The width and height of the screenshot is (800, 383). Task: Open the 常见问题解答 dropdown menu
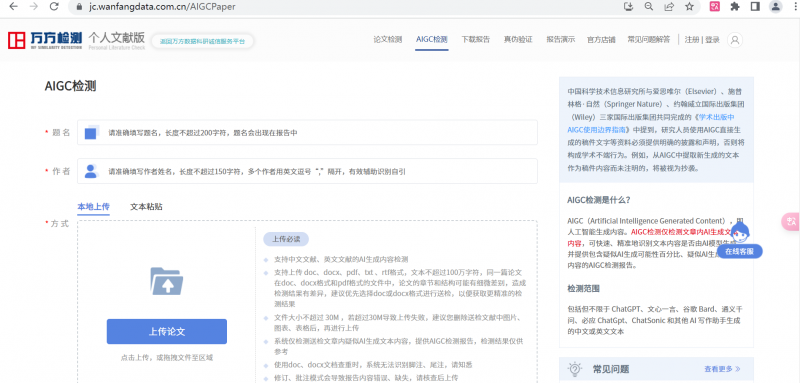[648, 40]
